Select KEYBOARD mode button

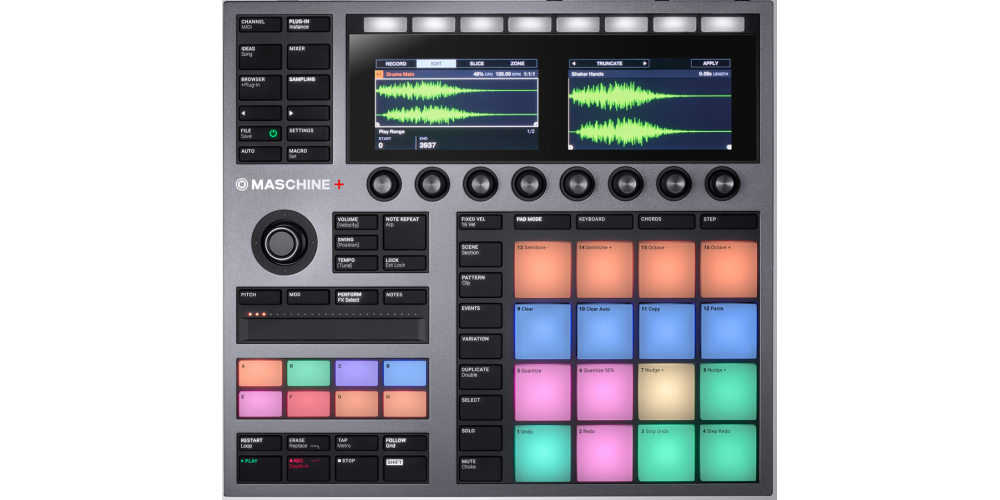(x=605, y=222)
